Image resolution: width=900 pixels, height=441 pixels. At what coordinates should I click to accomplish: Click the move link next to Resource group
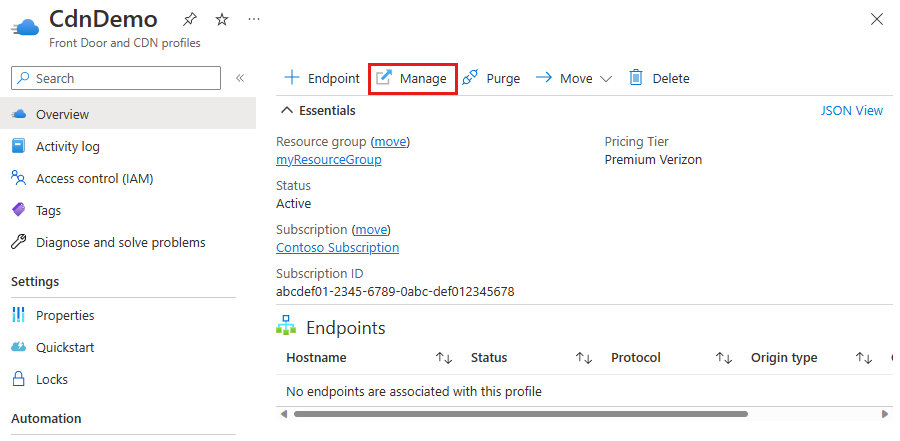pyautogui.click(x=391, y=142)
